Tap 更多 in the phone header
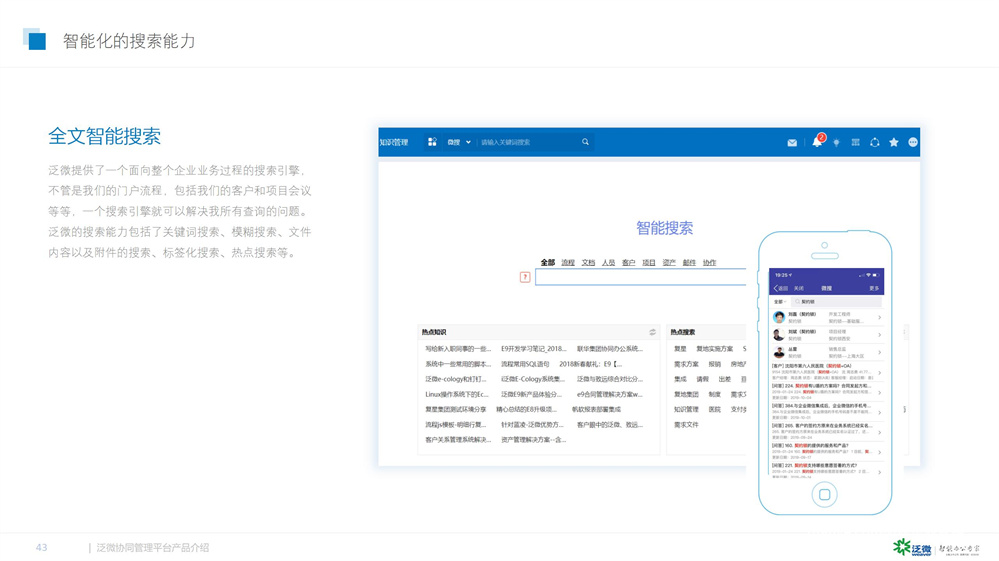This screenshot has height=561, width=999. coord(874,288)
